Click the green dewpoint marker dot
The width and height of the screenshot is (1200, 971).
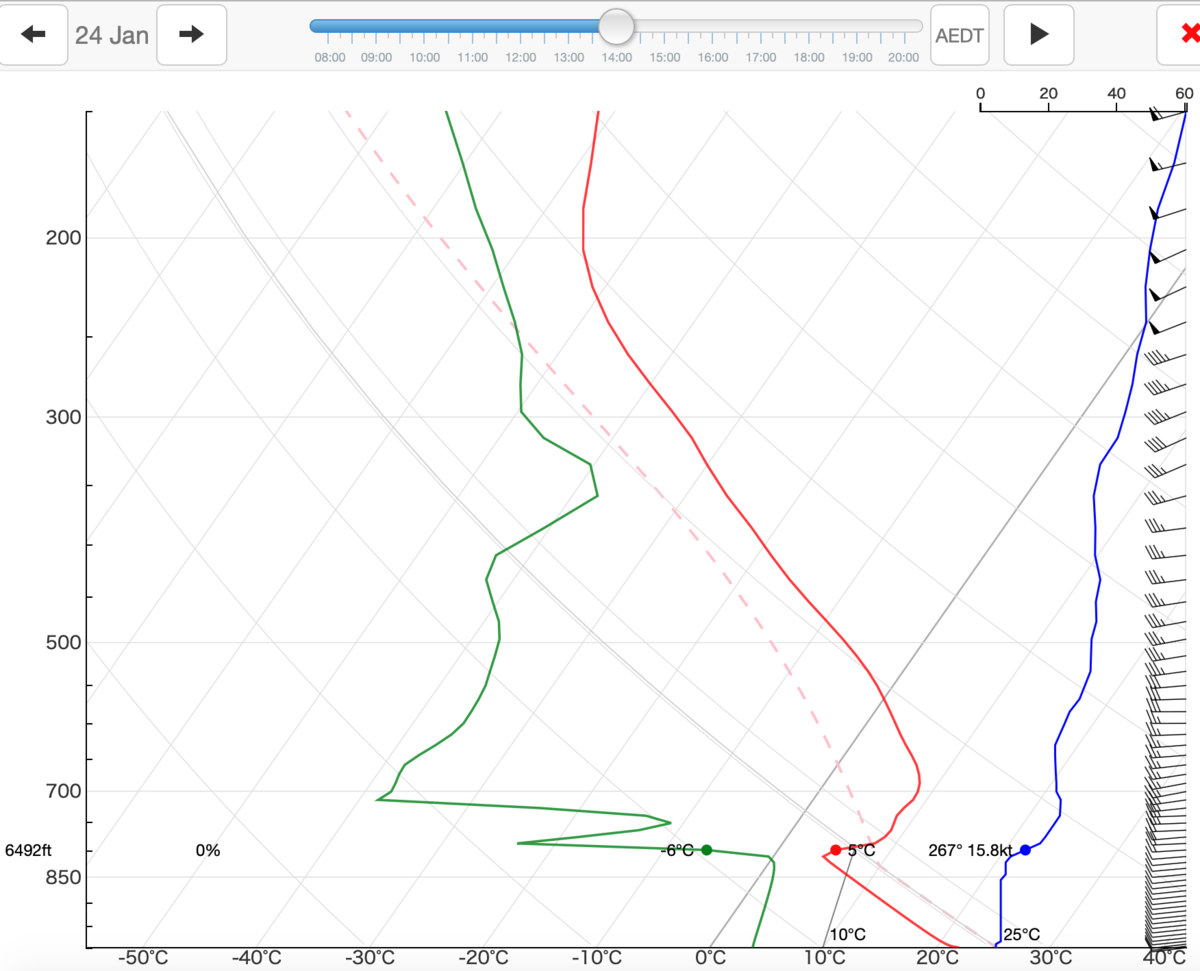coord(706,850)
